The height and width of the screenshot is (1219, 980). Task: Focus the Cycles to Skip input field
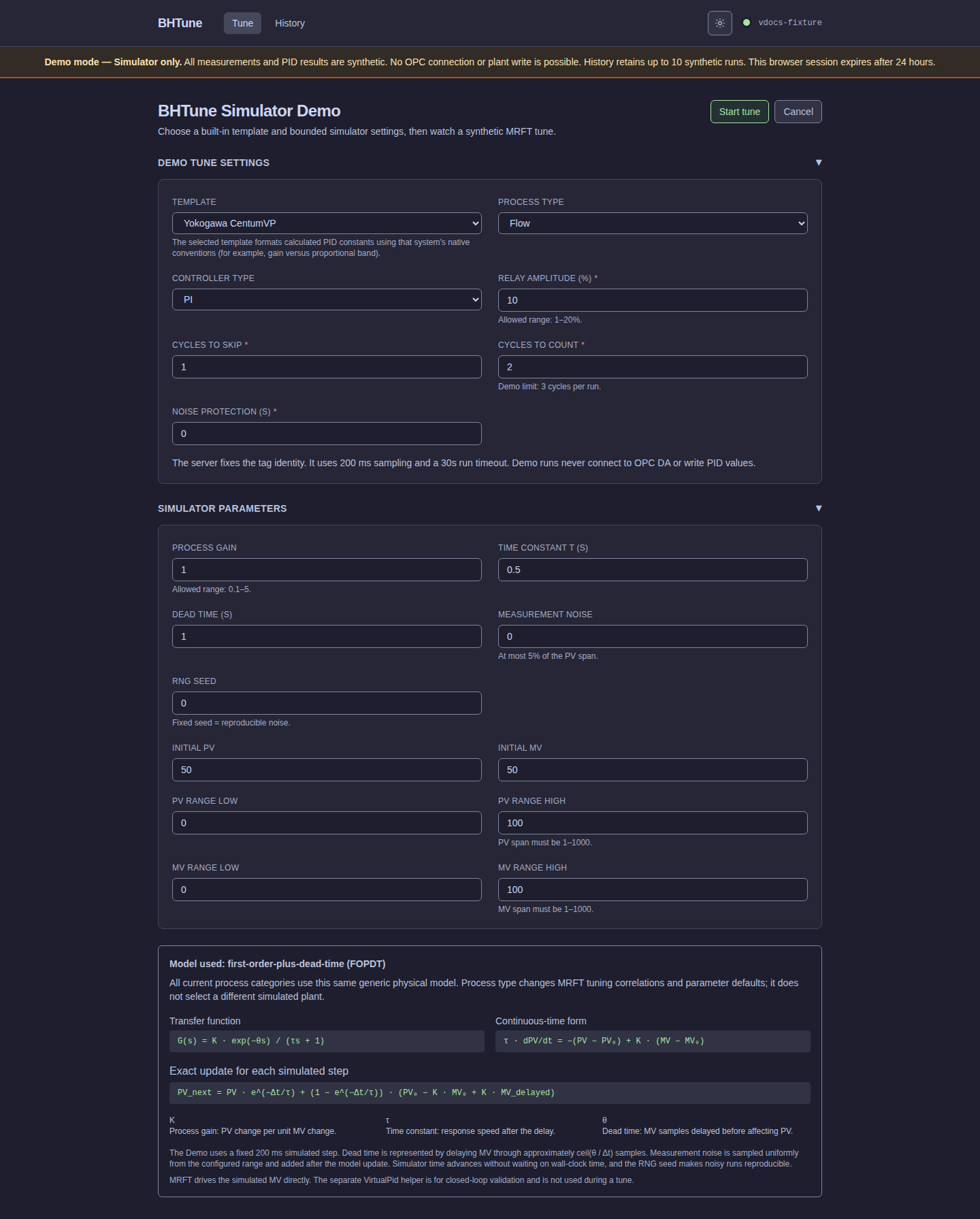pyautogui.click(x=327, y=367)
